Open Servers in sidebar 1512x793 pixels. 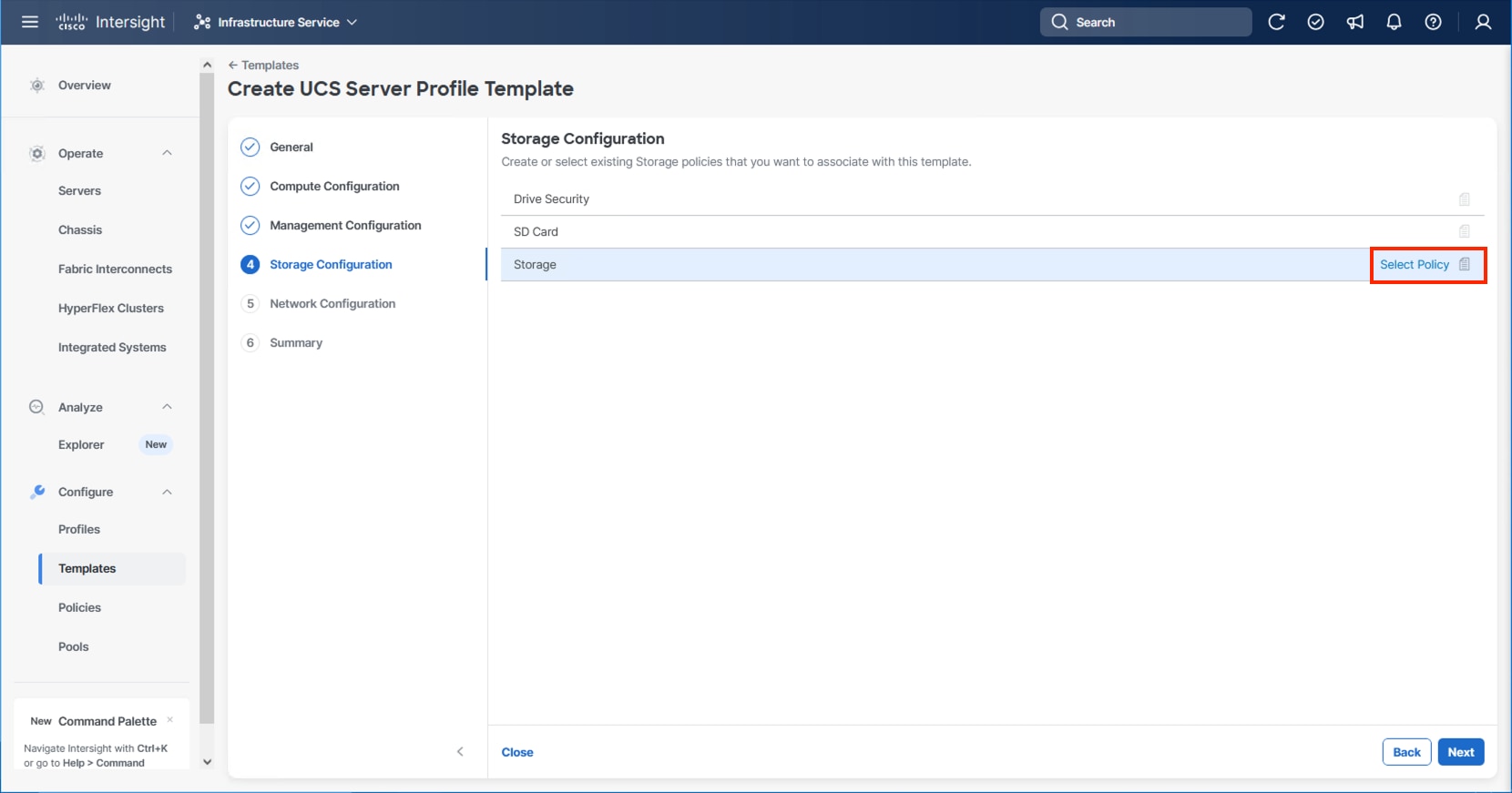pos(79,191)
